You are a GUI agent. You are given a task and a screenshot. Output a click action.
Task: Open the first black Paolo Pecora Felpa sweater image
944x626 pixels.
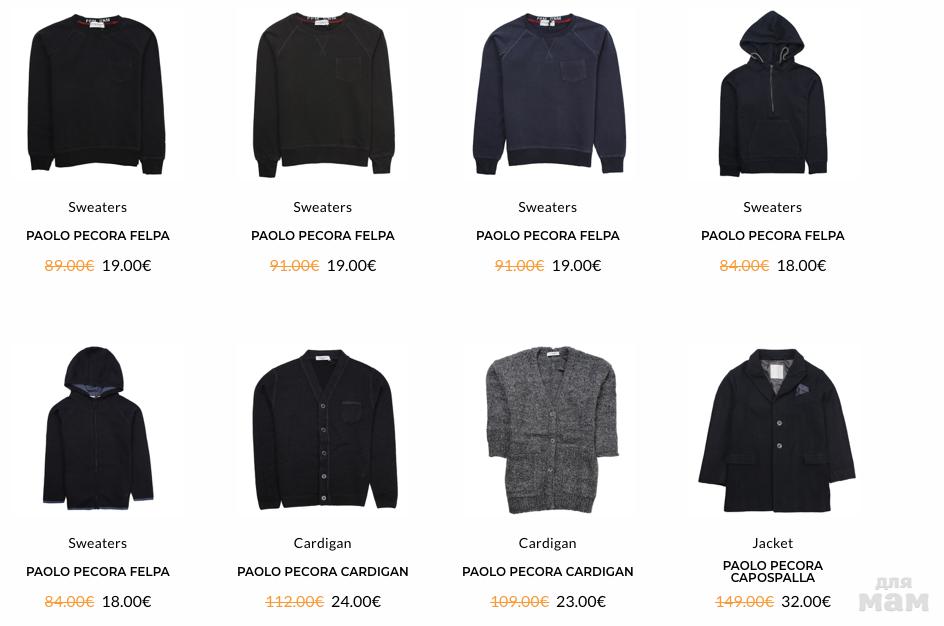point(96,94)
